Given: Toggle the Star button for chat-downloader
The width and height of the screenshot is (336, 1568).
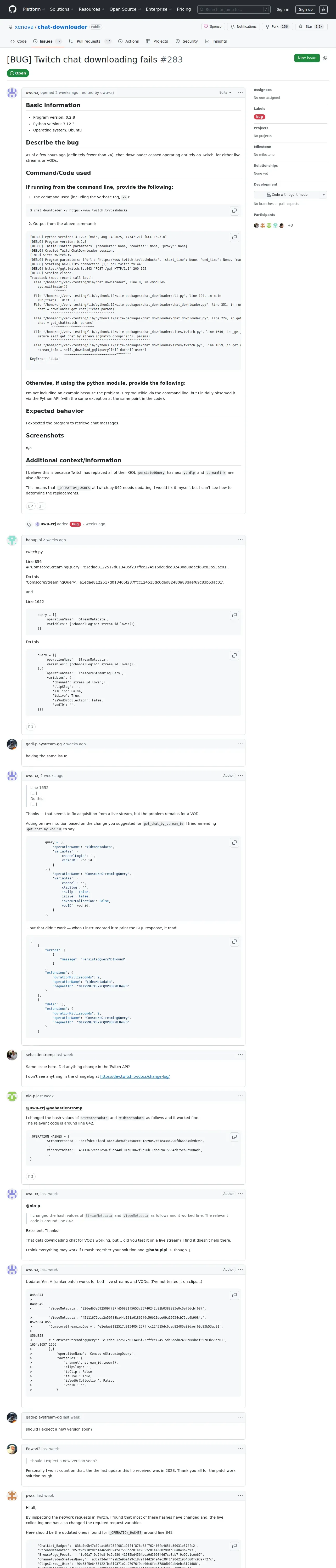Looking at the screenshot, I should (x=310, y=27).
